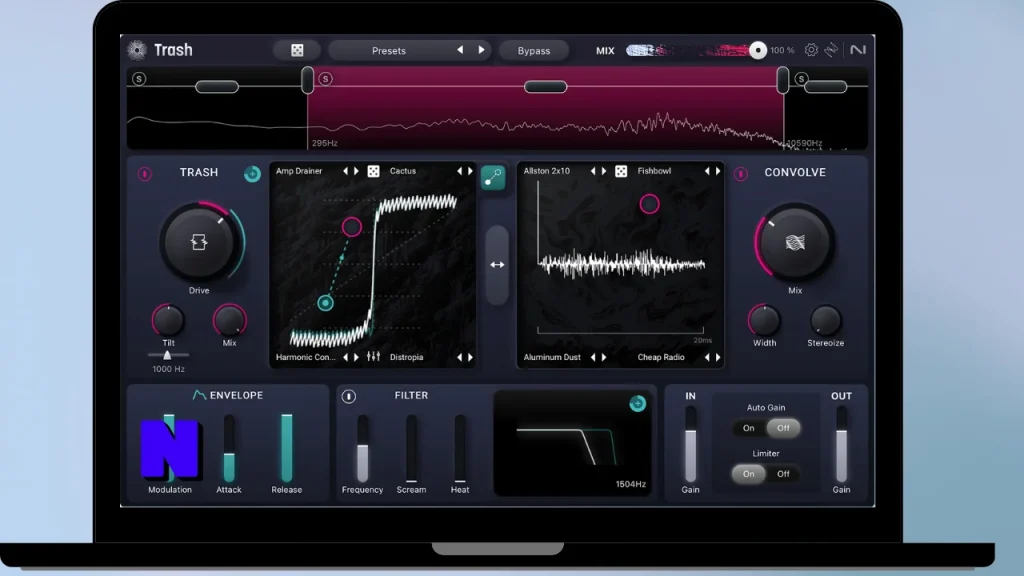This screenshot has height=576, width=1024.
Task: Click the icon next to the settings gear
Action: point(831,50)
